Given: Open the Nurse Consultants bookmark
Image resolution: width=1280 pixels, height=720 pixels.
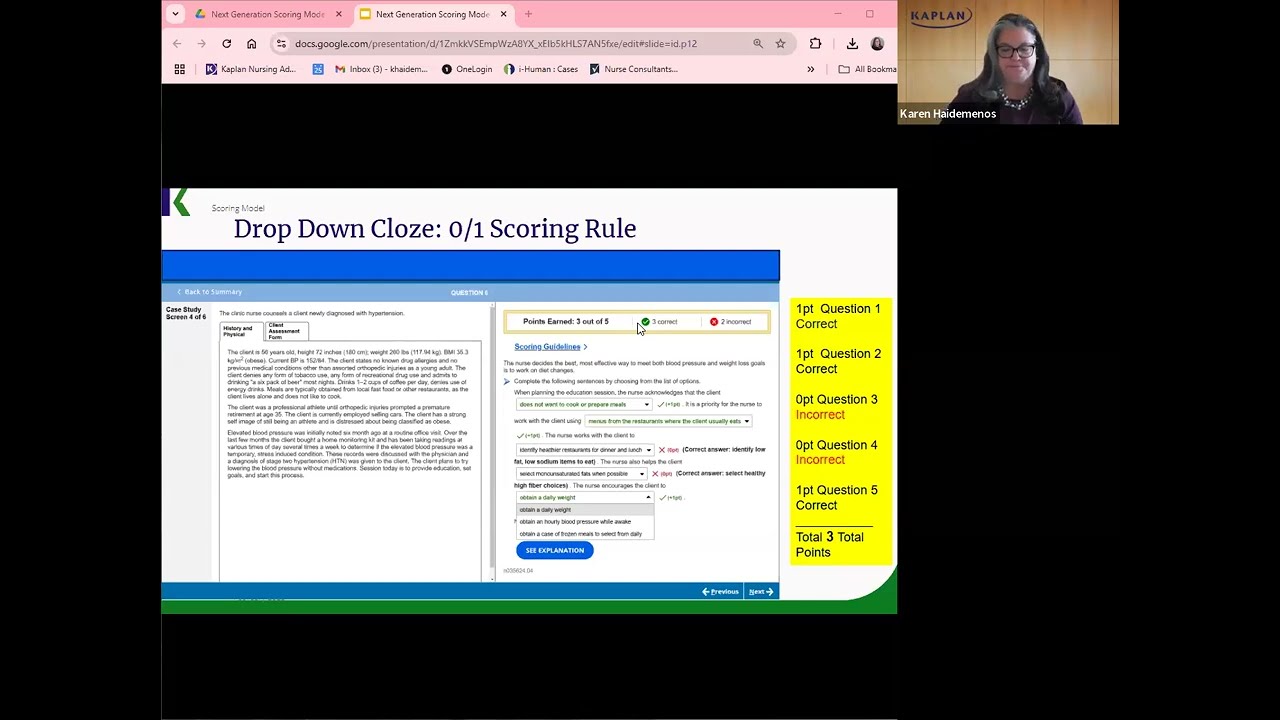Looking at the screenshot, I should tap(634, 69).
